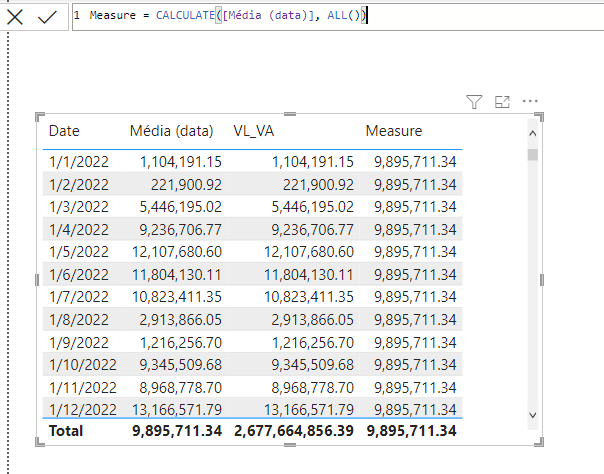
Task: Click Média (data) value 12,107,680.60
Action: point(177,252)
